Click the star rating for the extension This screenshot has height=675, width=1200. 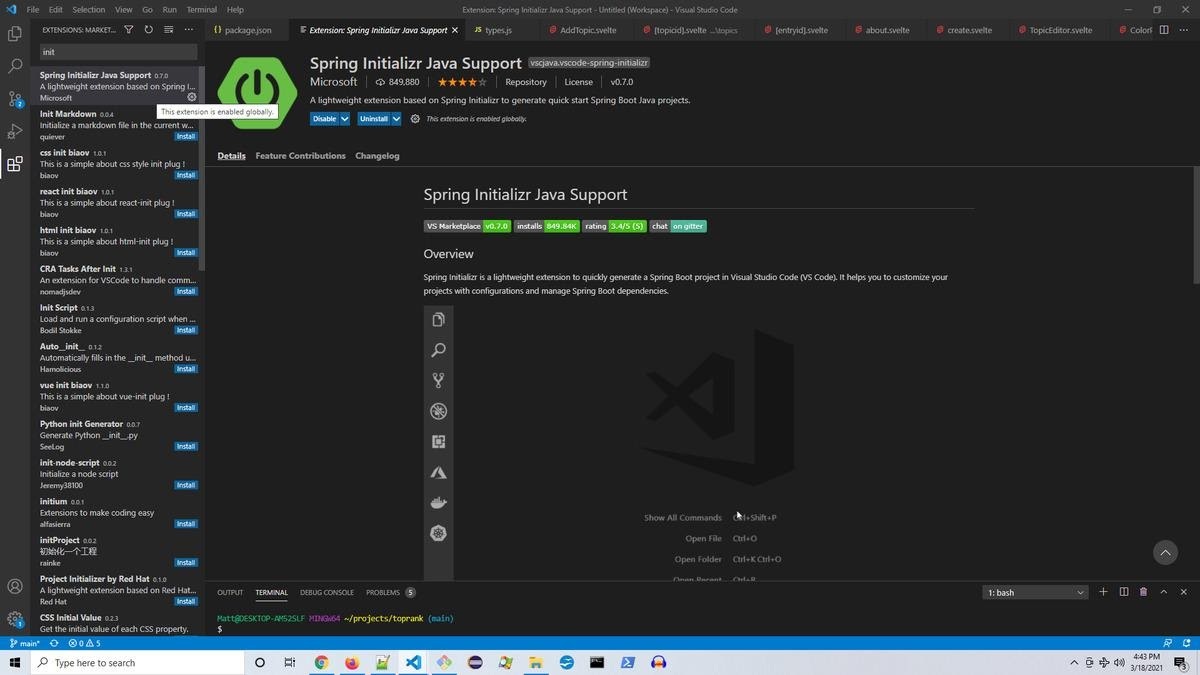(x=461, y=82)
